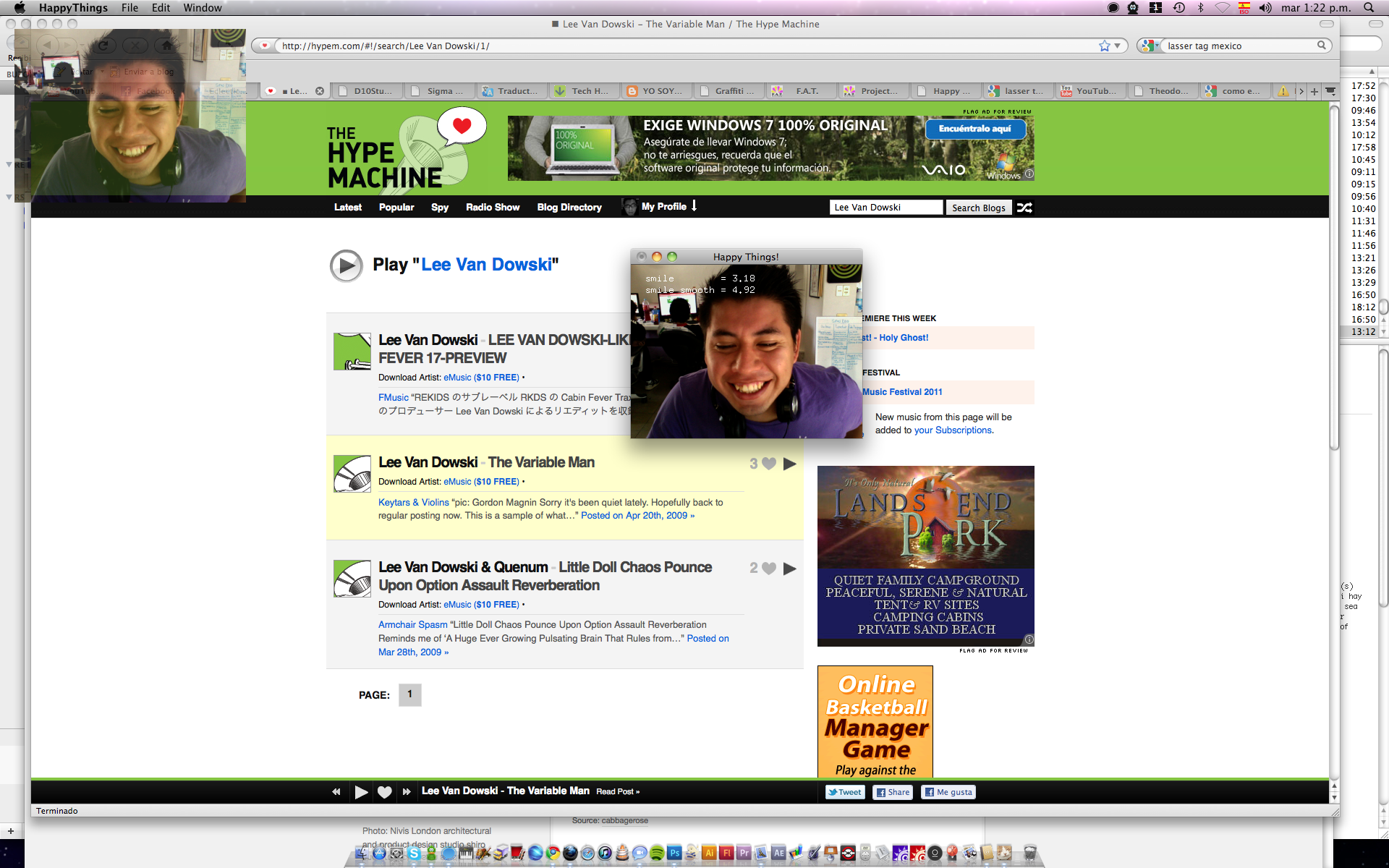Open the Blog Directory
This screenshot has height=868, width=1389.
point(569,207)
